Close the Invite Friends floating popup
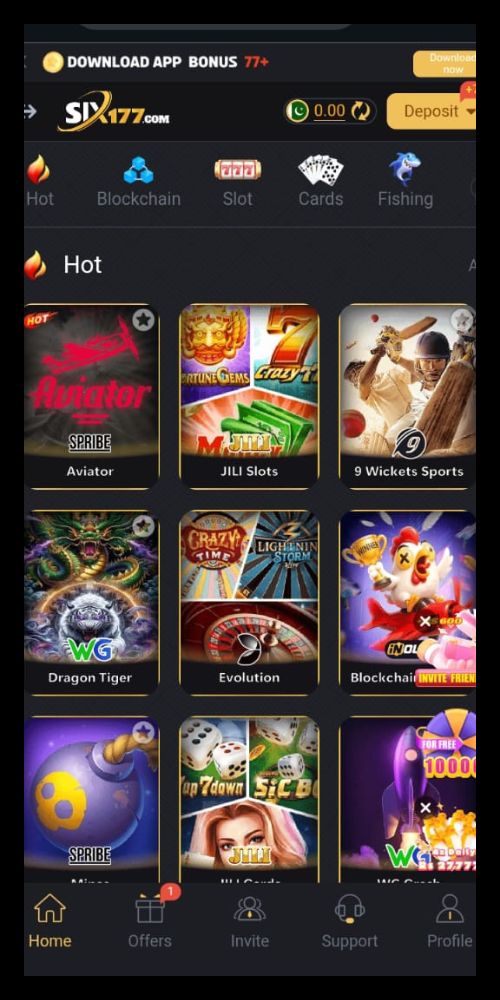Screen dimensions: 500x1000 [x=425, y=622]
